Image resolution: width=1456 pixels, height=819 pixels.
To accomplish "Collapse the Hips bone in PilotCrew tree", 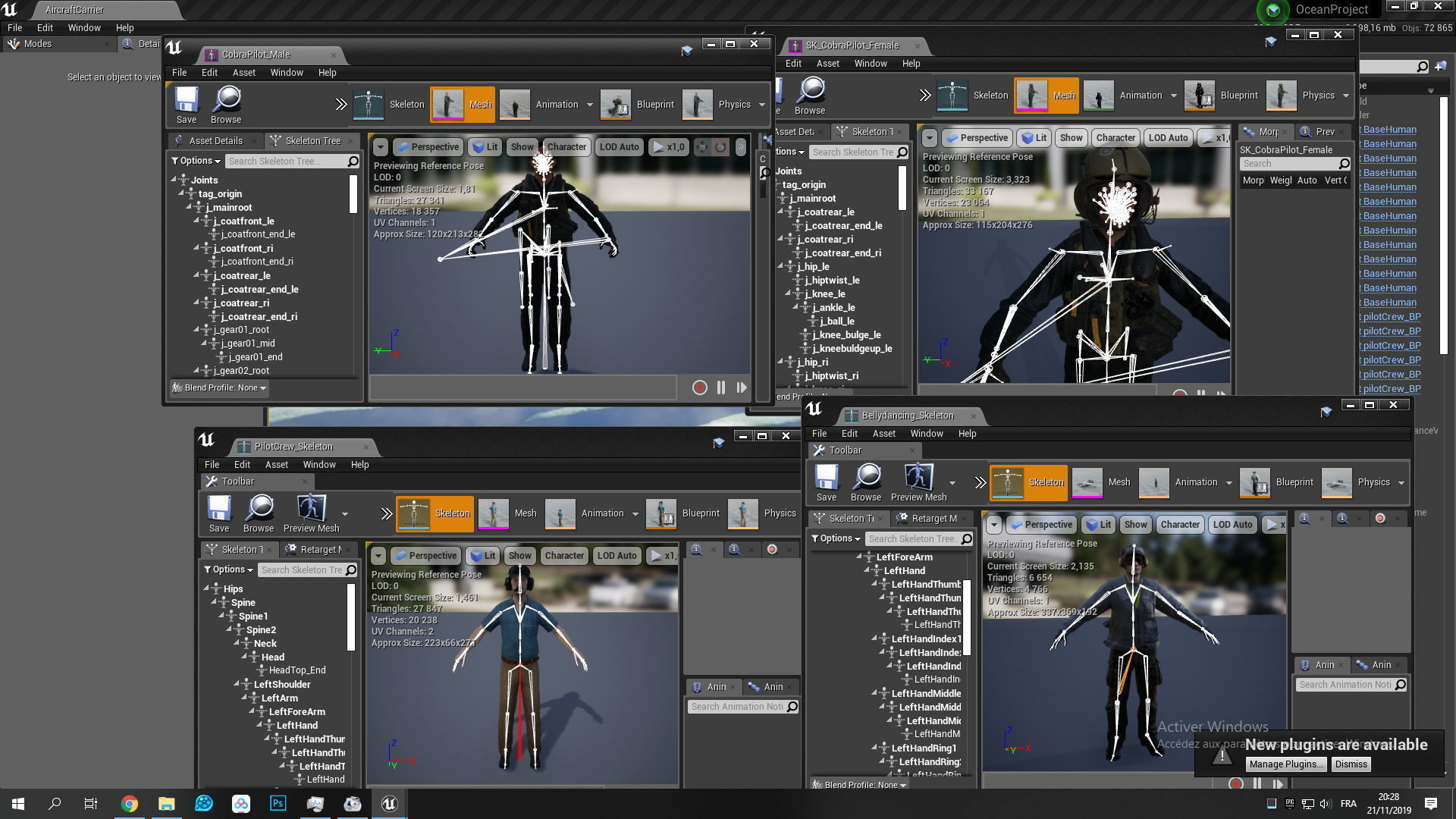I will [x=206, y=588].
